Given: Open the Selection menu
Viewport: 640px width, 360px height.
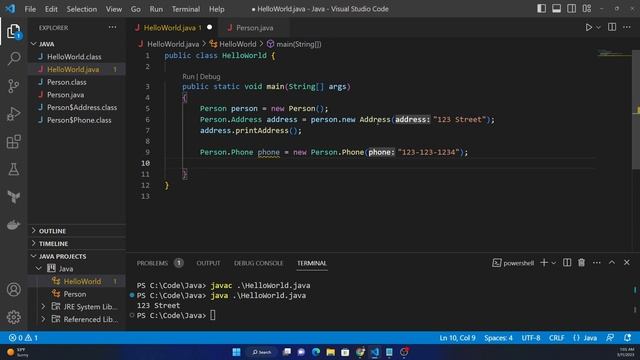Looking at the screenshot, I should 82,9.
